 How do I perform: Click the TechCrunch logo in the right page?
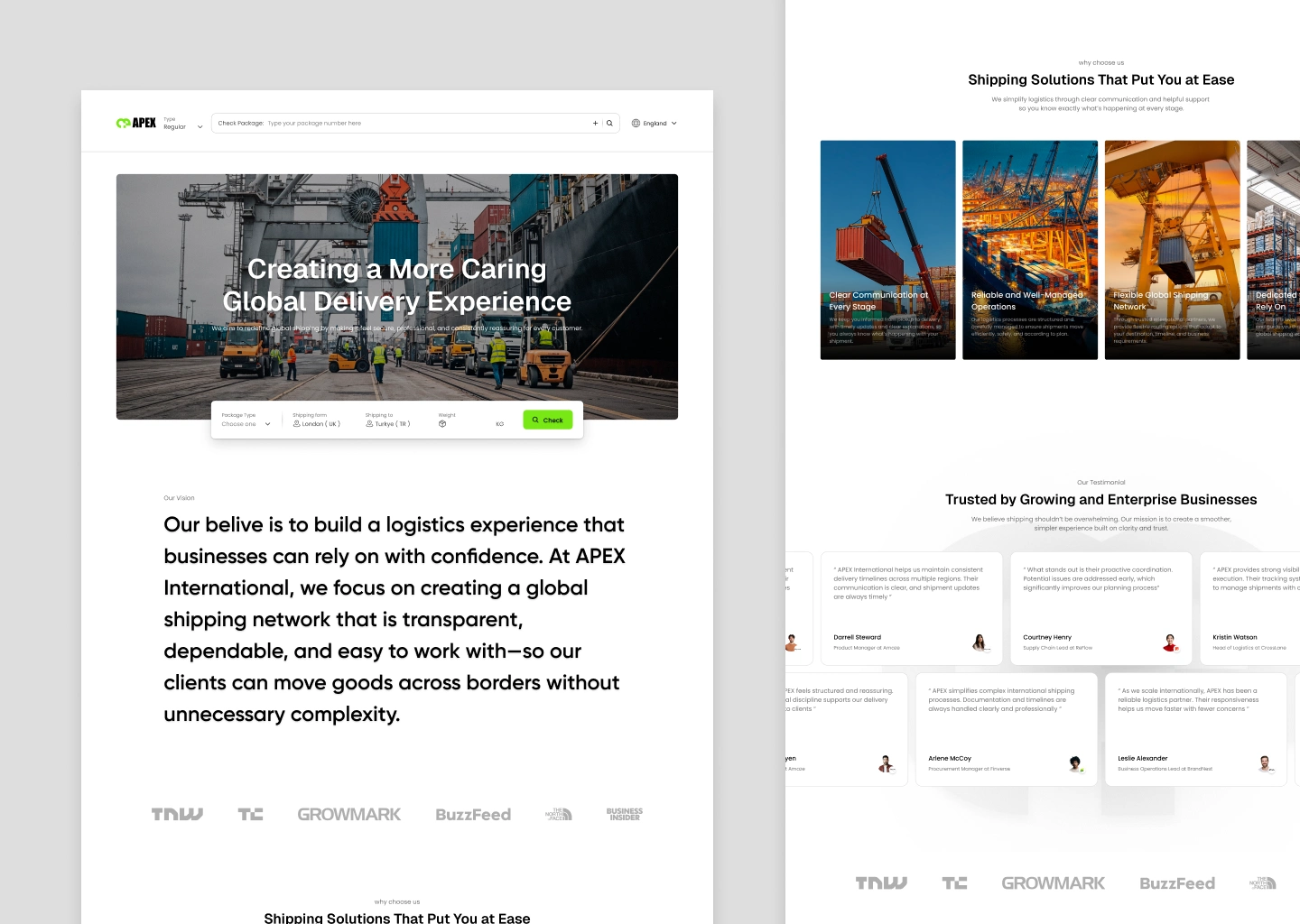pos(955,882)
